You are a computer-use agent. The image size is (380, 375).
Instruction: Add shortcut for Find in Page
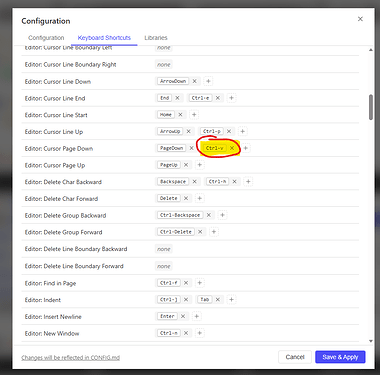[200, 283]
